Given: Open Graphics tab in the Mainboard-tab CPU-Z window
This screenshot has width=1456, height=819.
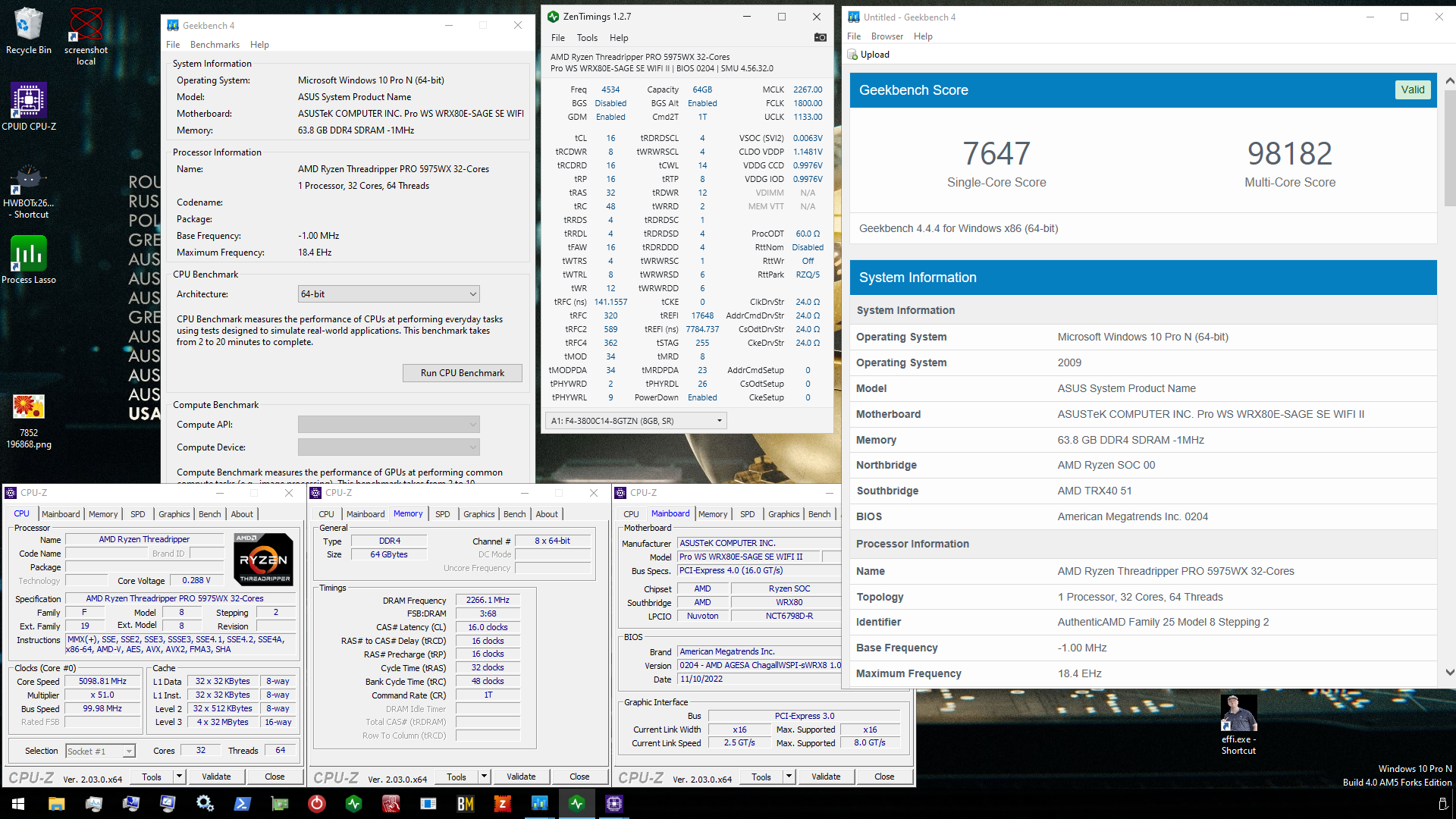Looking at the screenshot, I should 783,514.
